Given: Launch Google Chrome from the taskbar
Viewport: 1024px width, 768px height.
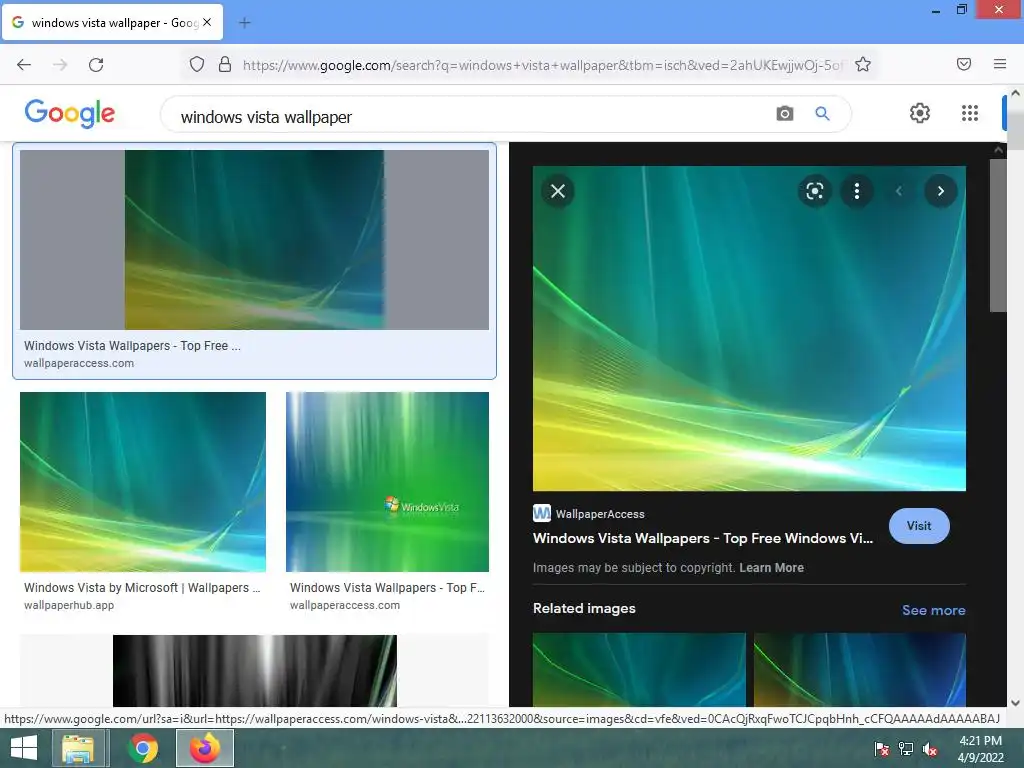Looking at the screenshot, I should click(x=143, y=748).
